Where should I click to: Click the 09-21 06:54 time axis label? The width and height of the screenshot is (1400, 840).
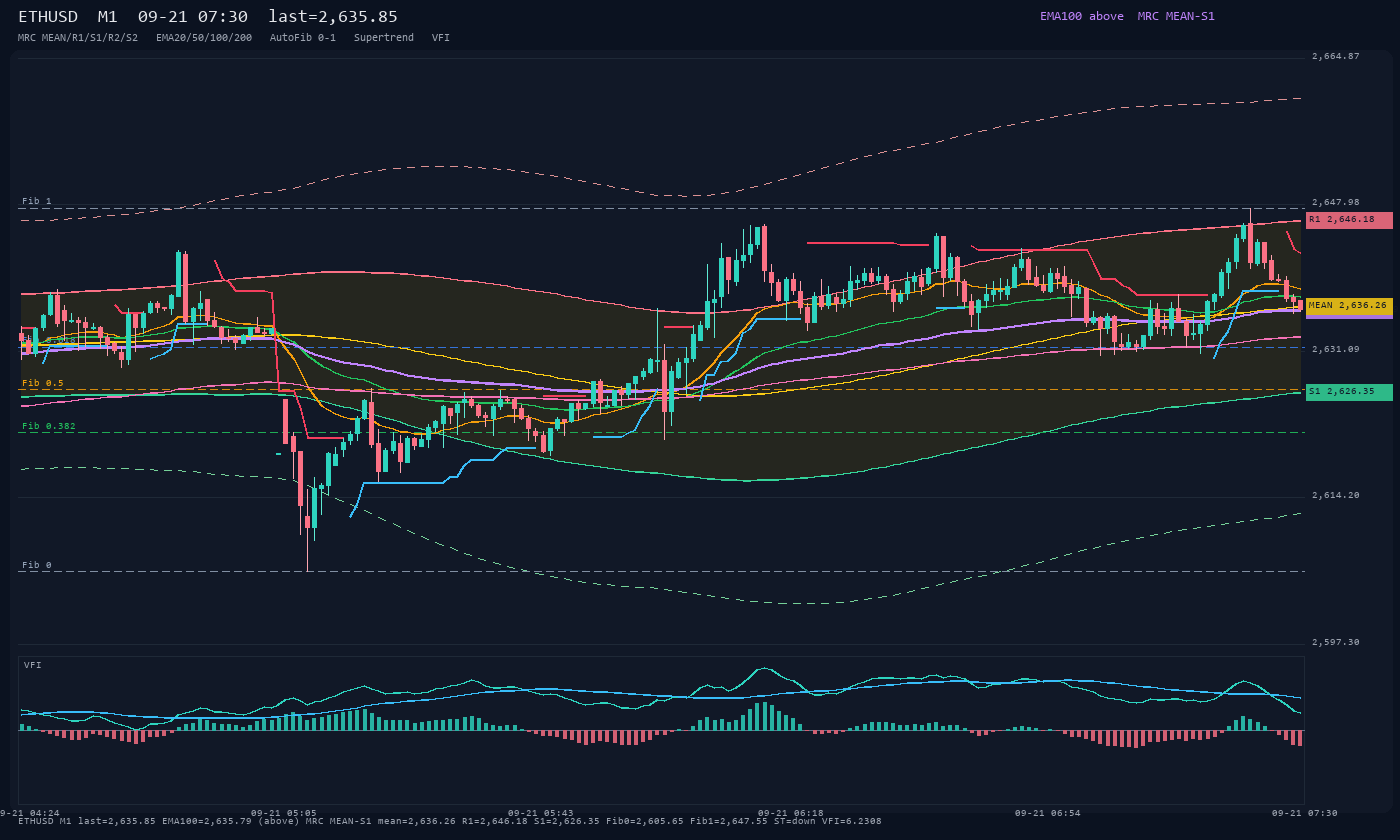pos(1048,813)
